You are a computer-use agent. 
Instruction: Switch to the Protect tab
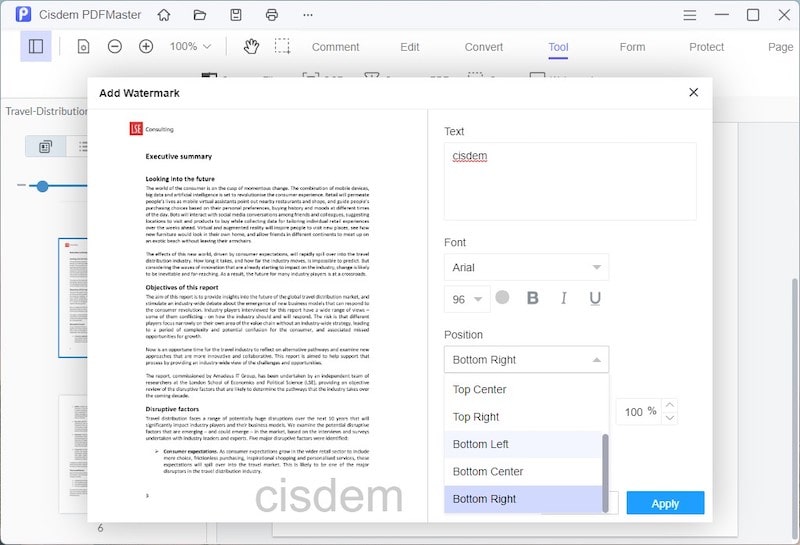tap(706, 47)
